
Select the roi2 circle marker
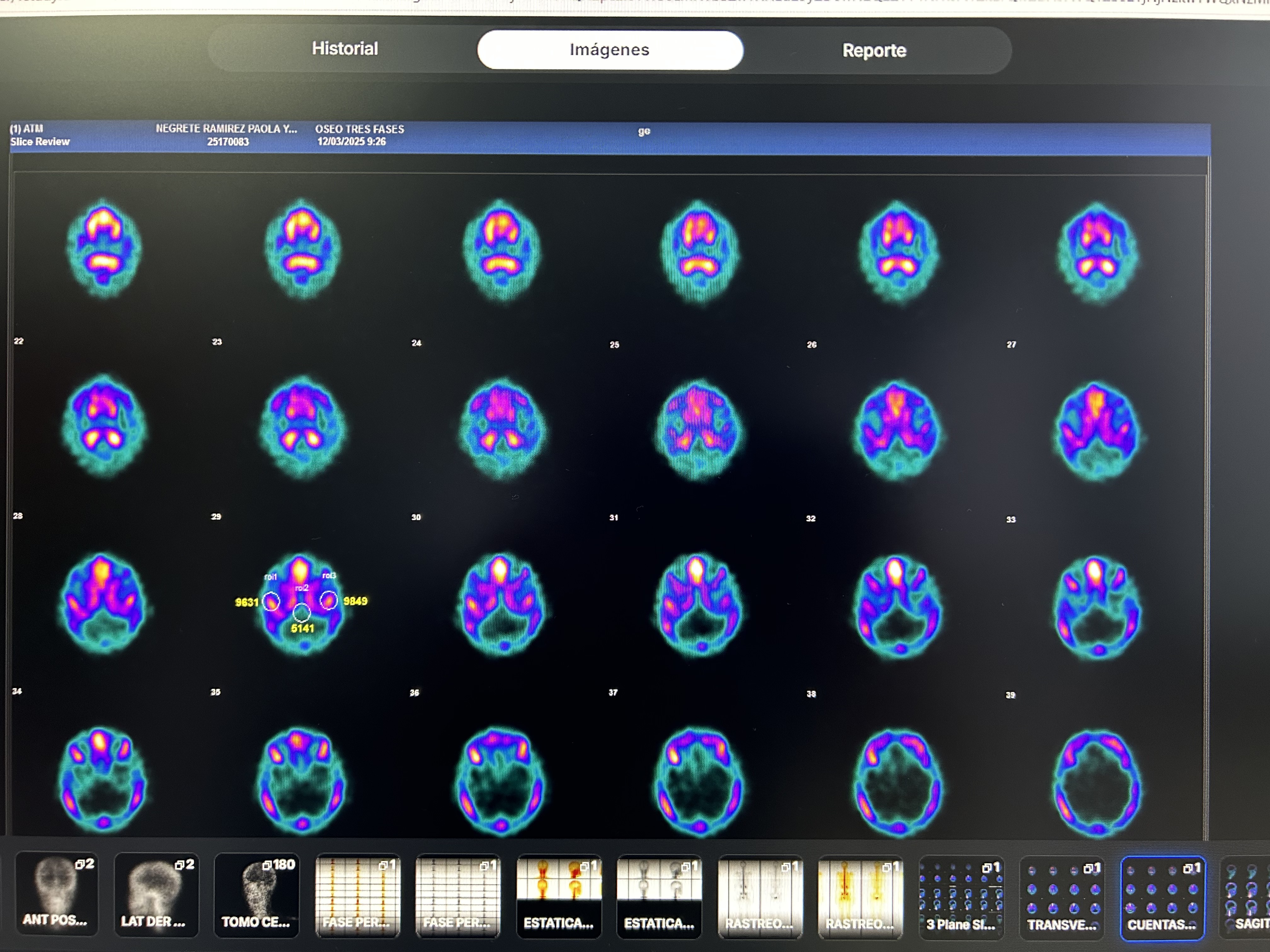tap(301, 612)
